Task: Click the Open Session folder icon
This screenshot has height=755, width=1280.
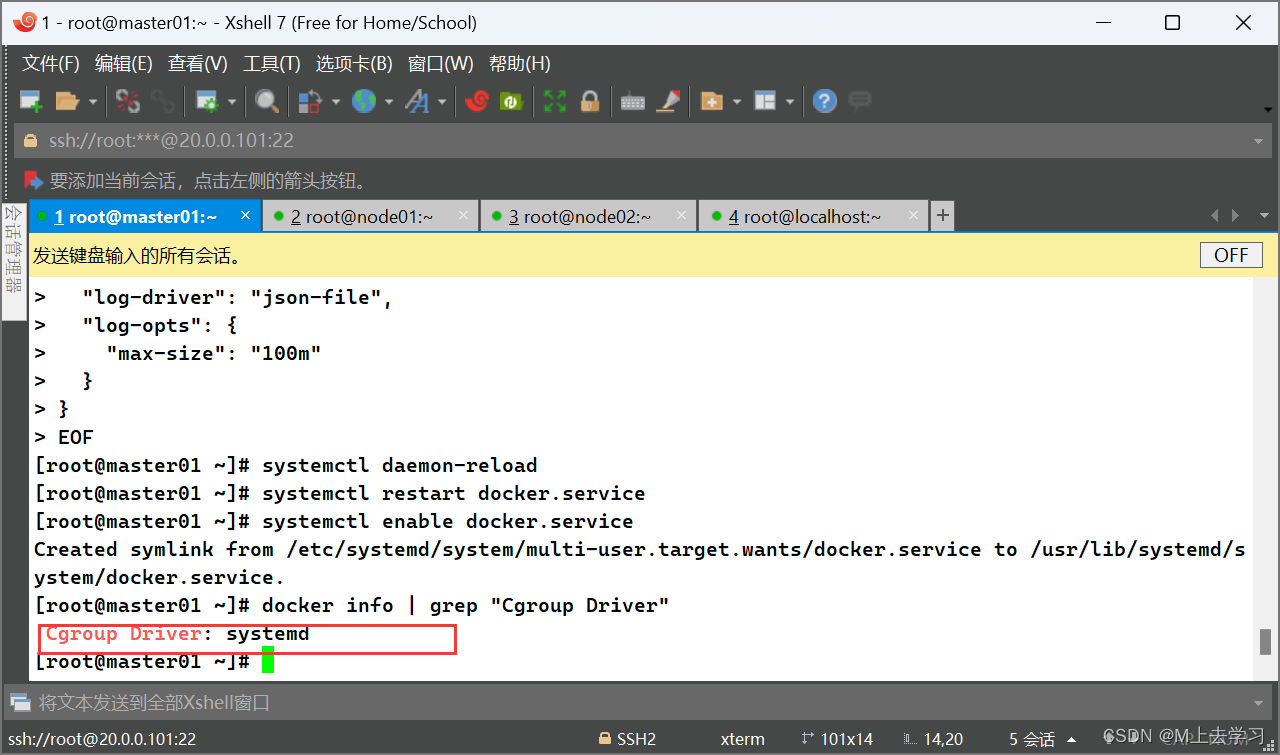Action: pos(67,101)
